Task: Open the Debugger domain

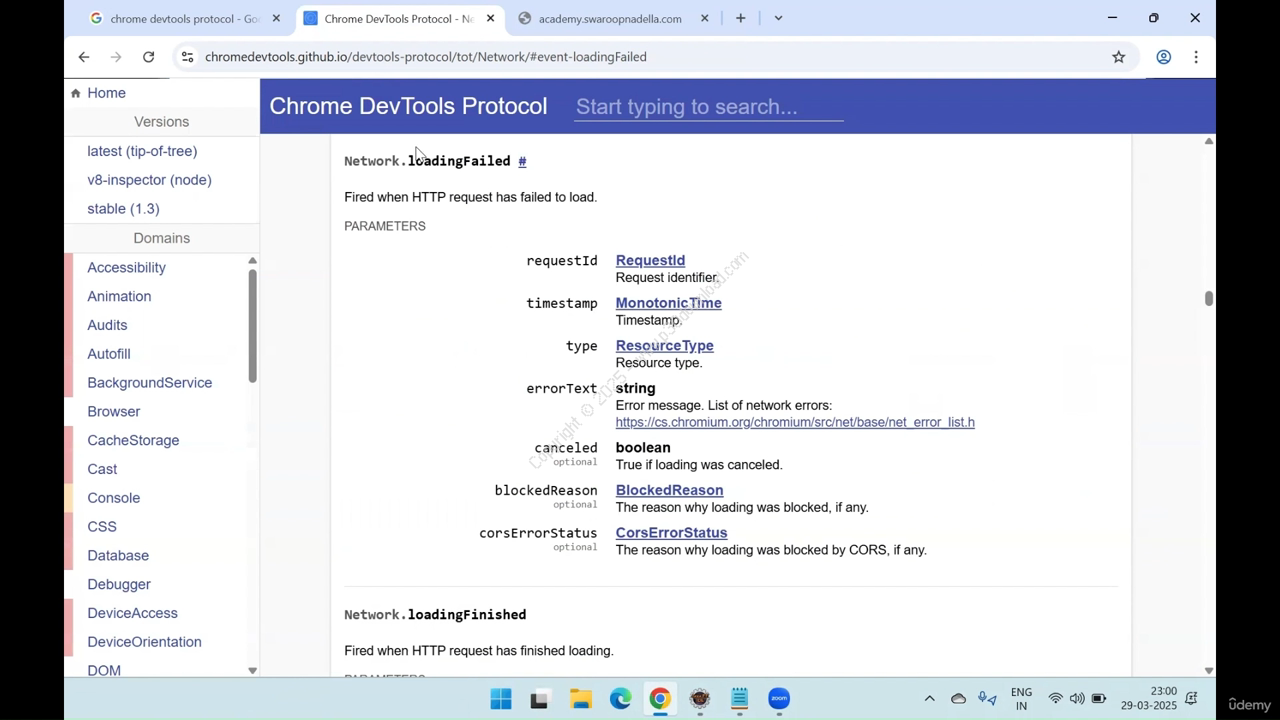Action: [119, 585]
